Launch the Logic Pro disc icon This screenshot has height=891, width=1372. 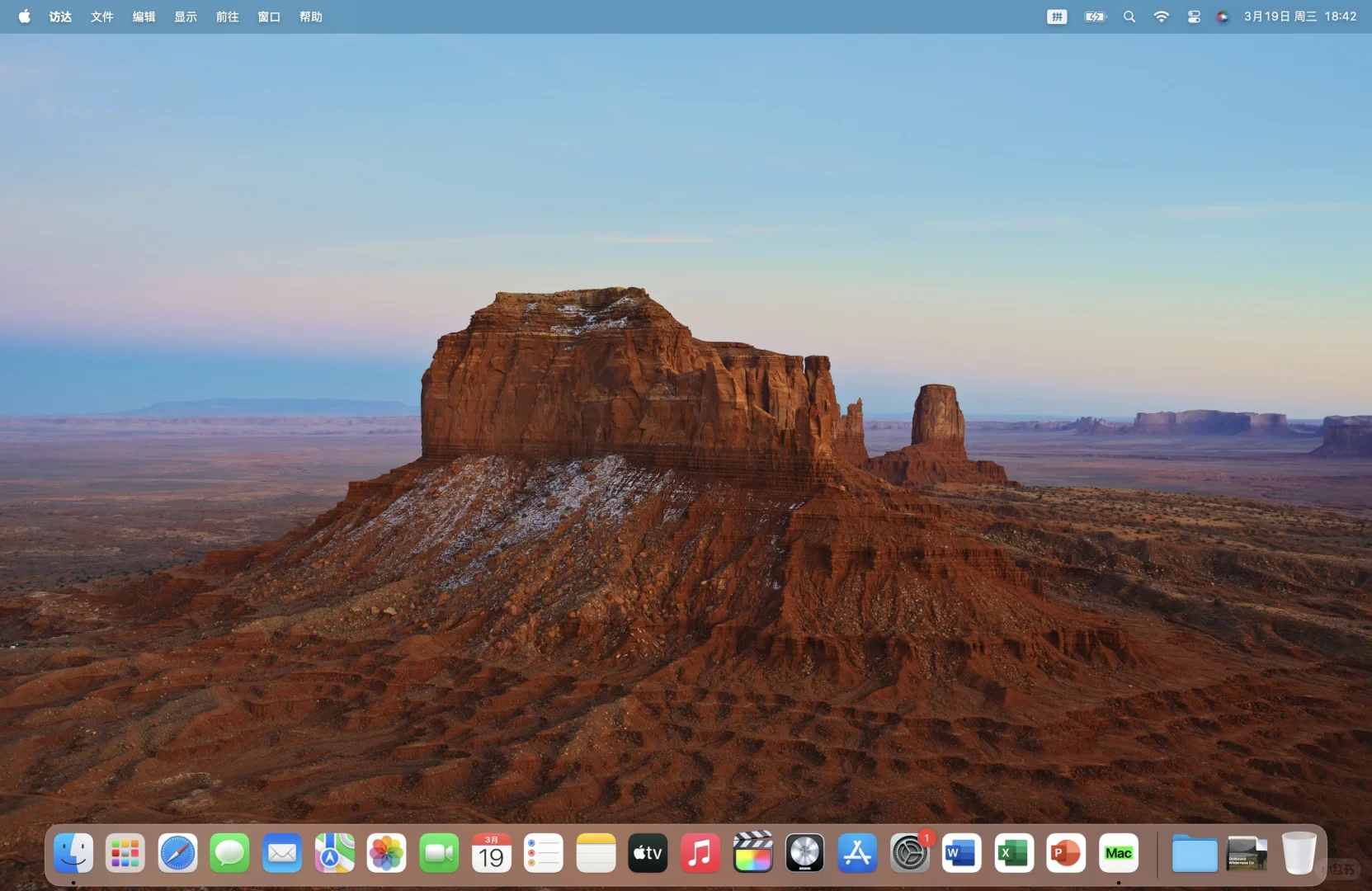(804, 853)
